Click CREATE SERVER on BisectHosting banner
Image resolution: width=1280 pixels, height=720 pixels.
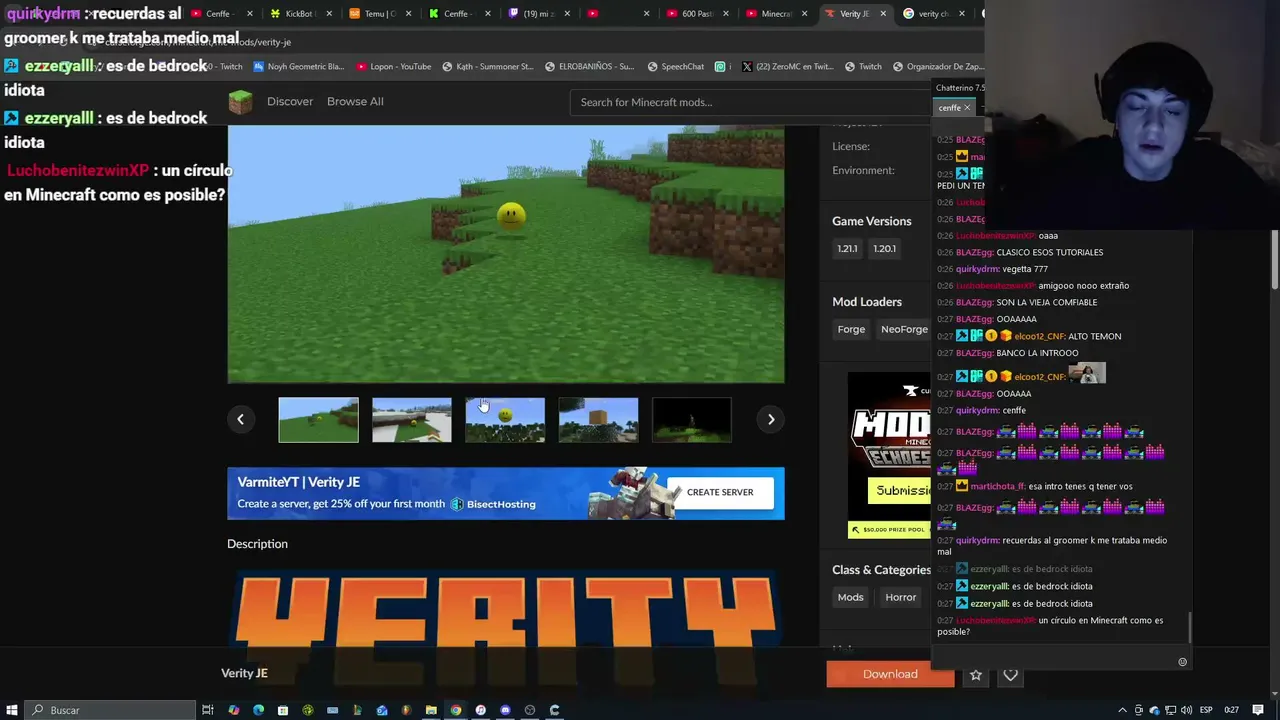coord(720,492)
